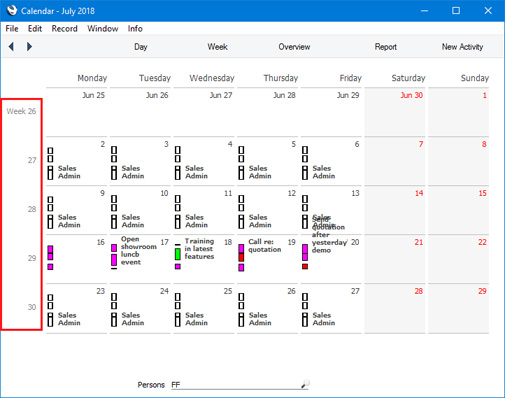Open Sales Admin activity on Tuesday 24
Screen dimensions: 505x398
click(x=133, y=319)
